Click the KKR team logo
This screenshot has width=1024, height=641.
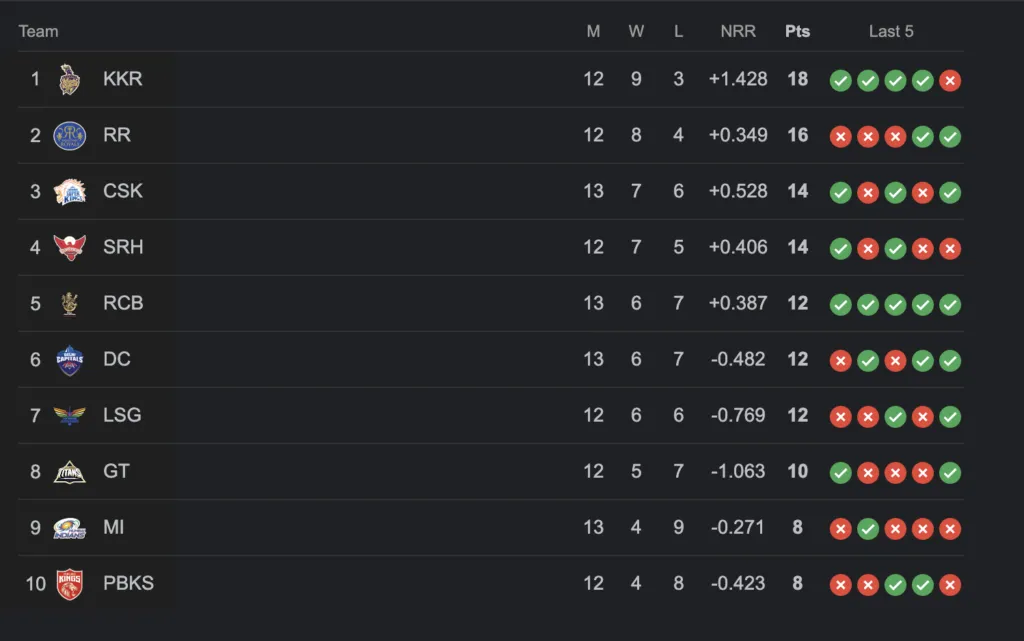coord(69,80)
